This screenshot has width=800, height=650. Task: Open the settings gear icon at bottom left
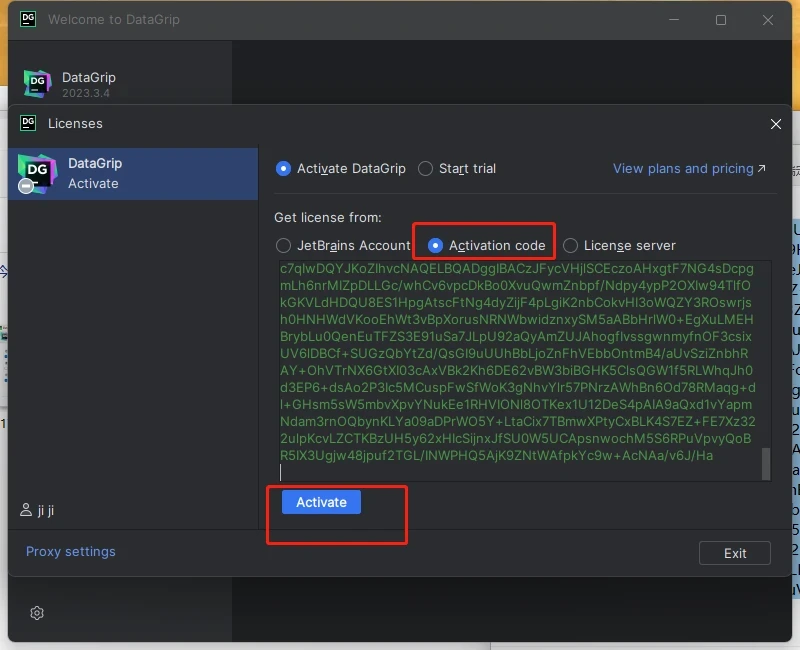pyautogui.click(x=37, y=613)
